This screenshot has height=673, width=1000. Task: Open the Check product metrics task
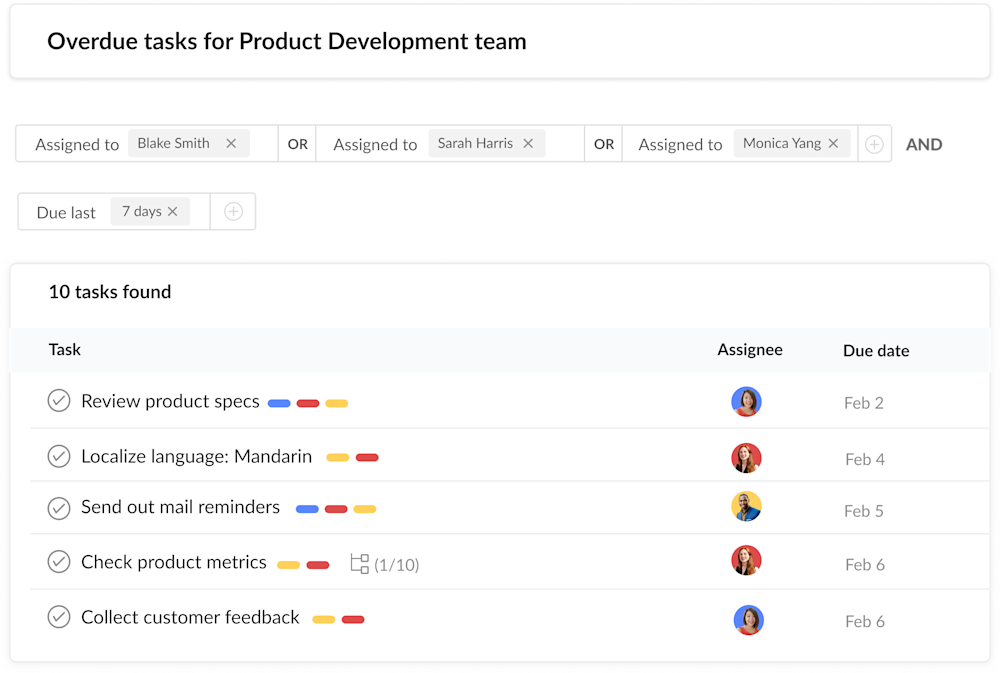tap(174, 562)
